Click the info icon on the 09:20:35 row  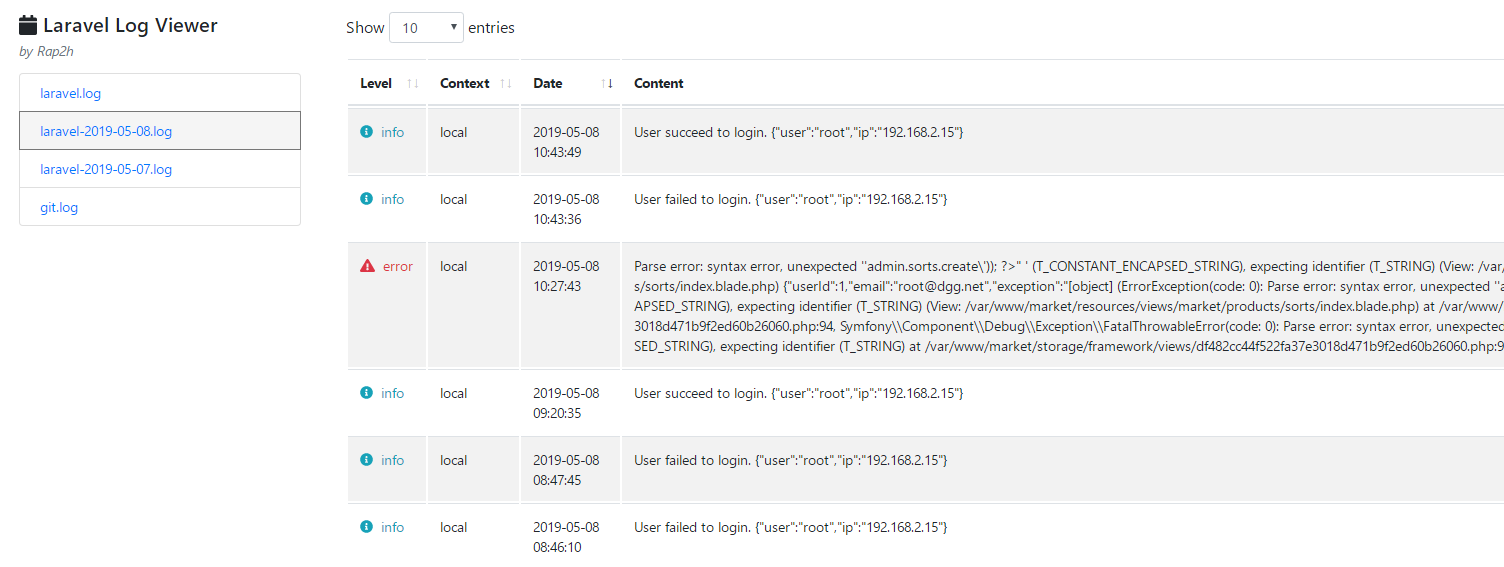[x=366, y=393]
